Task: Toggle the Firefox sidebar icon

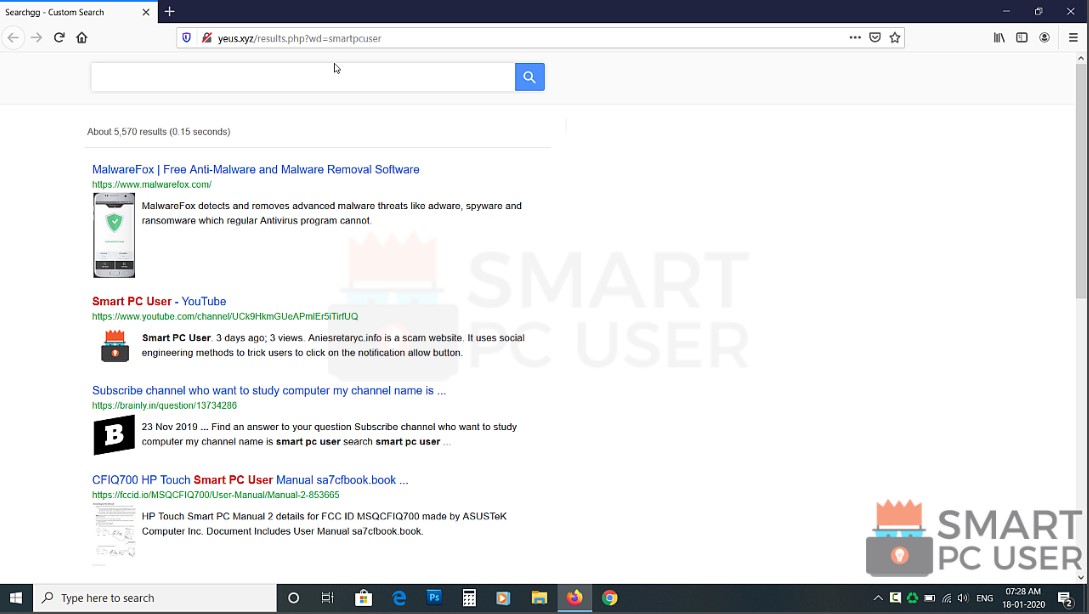Action: coord(1021,37)
